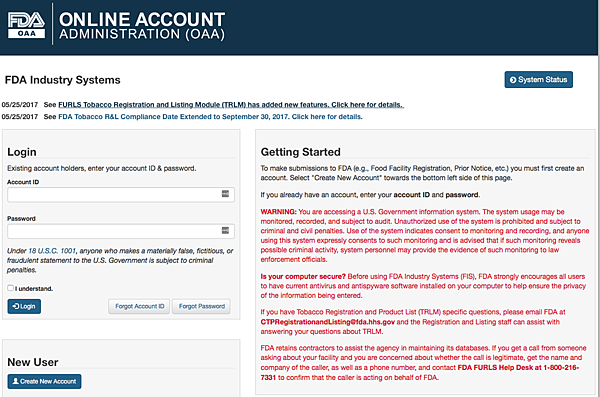Click the 'FDA Industry Systems' heading
Screen dimensions: 600x397
click(x=62, y=80)
